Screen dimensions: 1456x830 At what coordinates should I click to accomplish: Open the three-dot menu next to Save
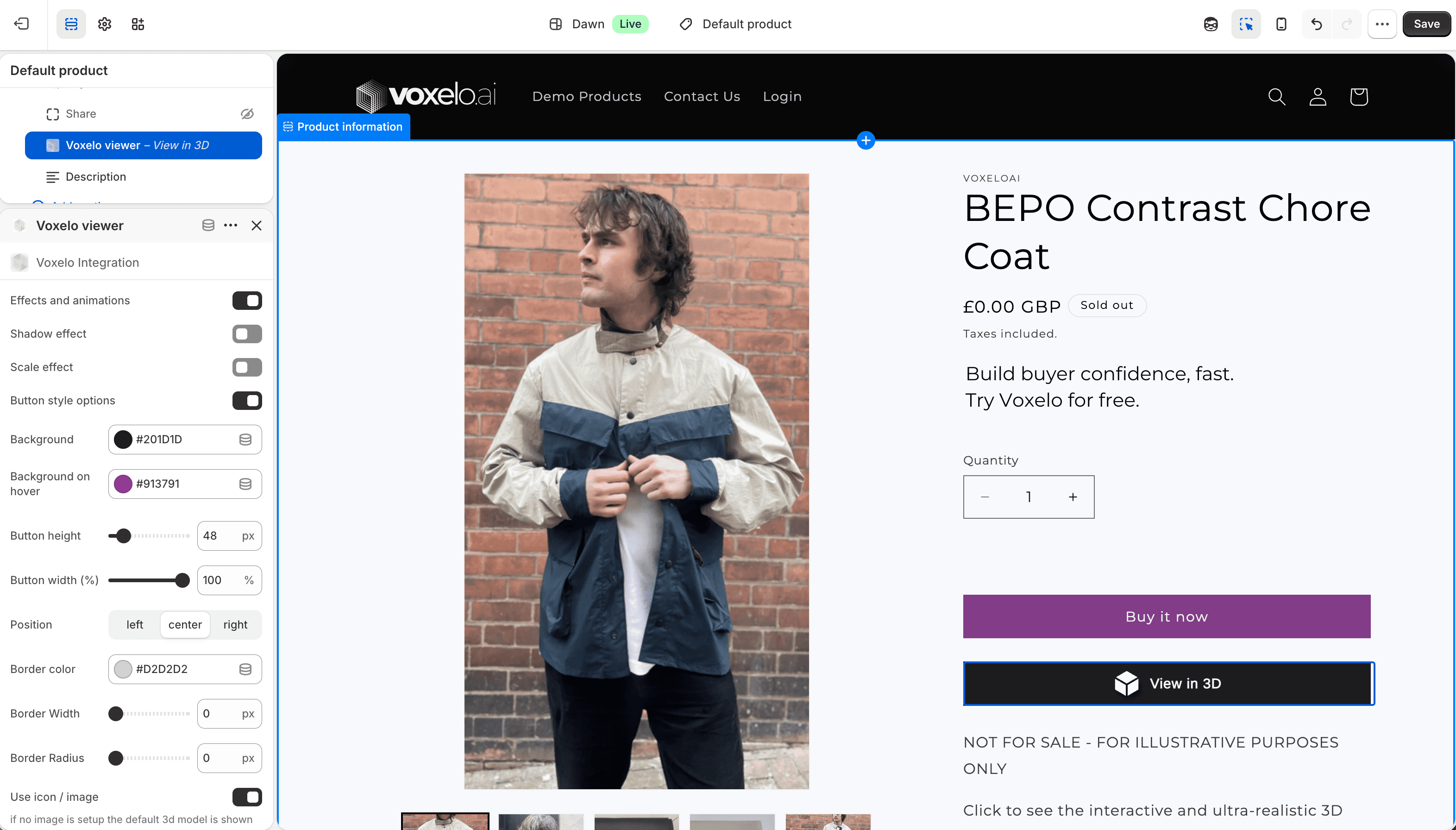pyautogui.click(x=1381, y=24)
